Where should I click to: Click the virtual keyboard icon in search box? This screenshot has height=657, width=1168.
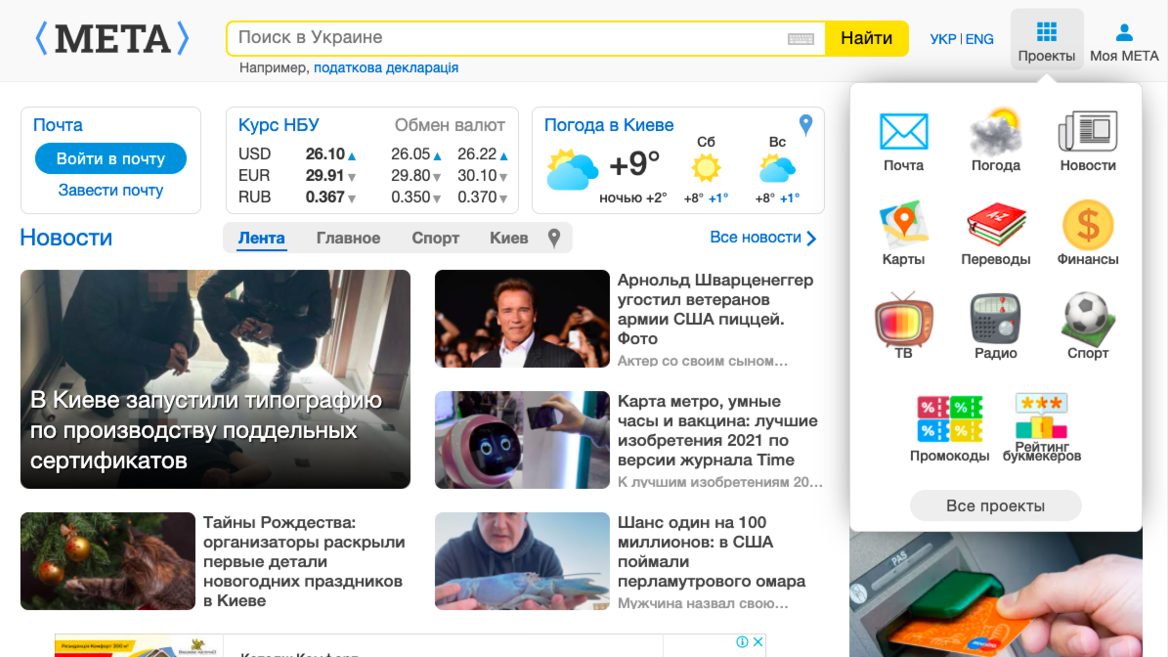(x=801, y=39)
